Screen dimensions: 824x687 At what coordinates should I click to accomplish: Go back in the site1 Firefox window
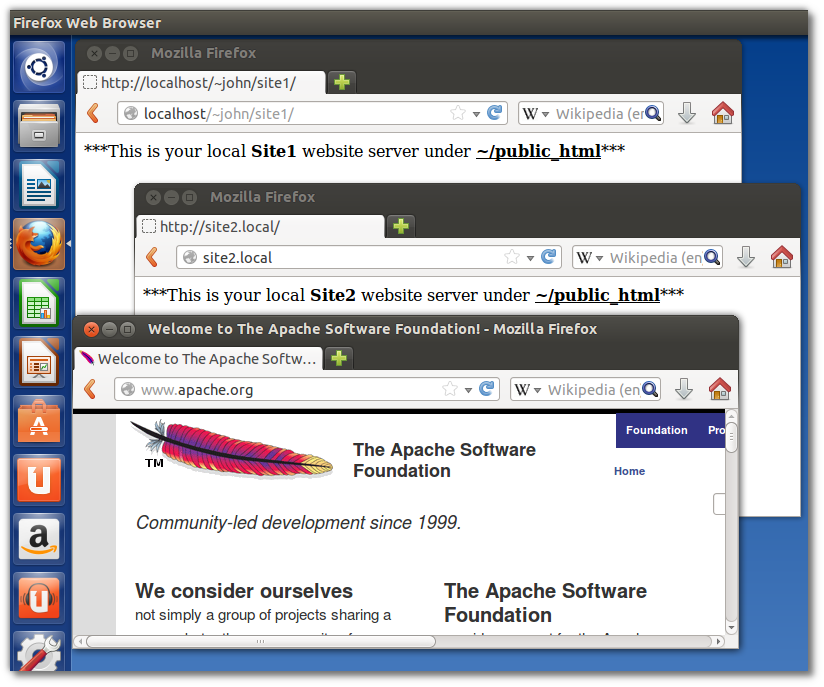[93, 113]
